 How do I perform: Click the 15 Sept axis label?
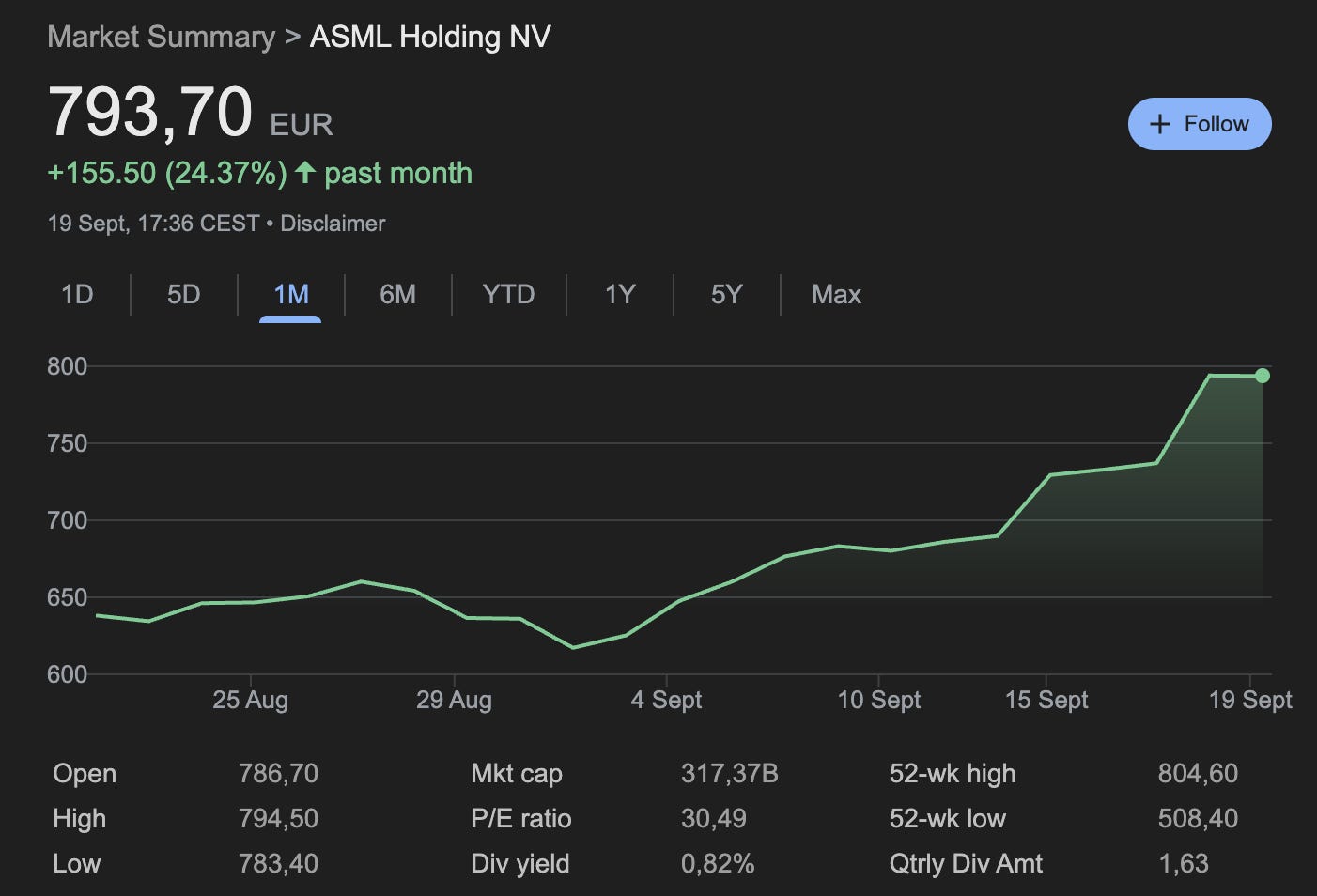click(x=1046, y=701)
